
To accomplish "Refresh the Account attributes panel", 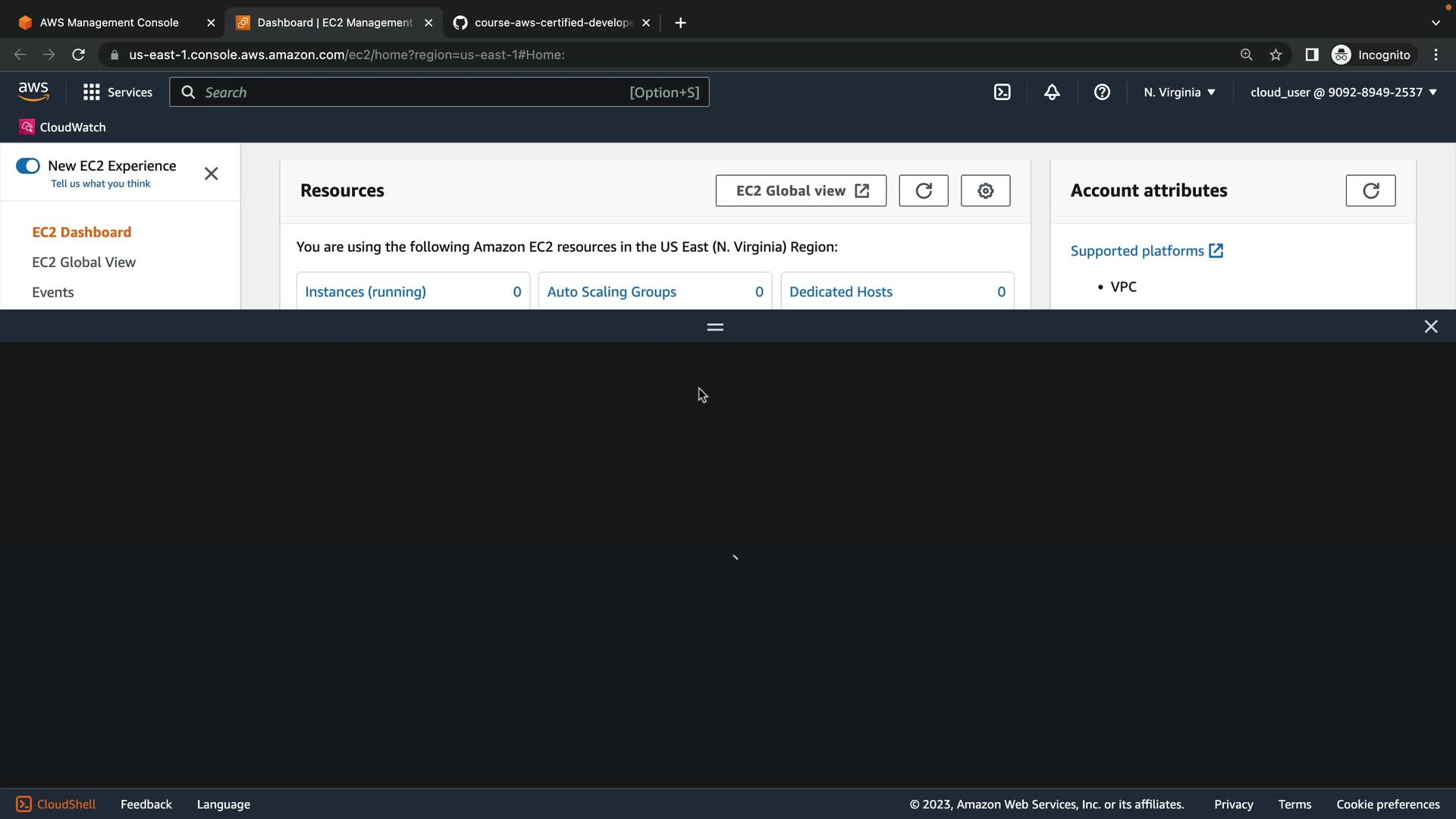I will tap(1370, 190).
